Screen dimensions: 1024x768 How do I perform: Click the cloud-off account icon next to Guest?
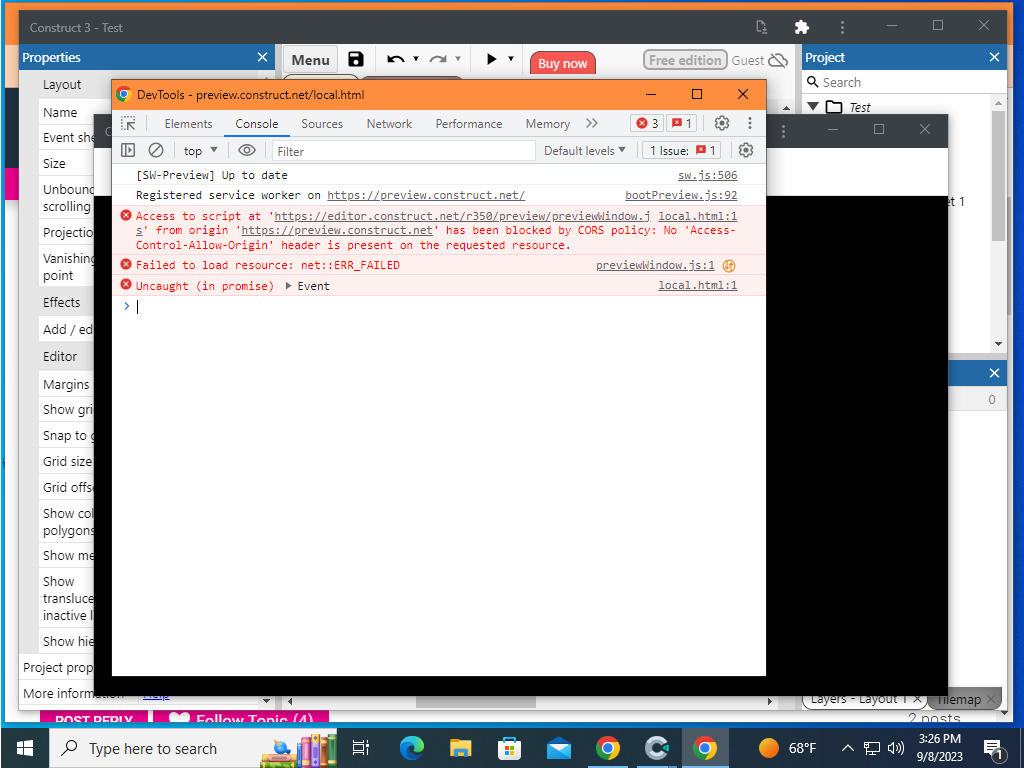click(778, 61)
